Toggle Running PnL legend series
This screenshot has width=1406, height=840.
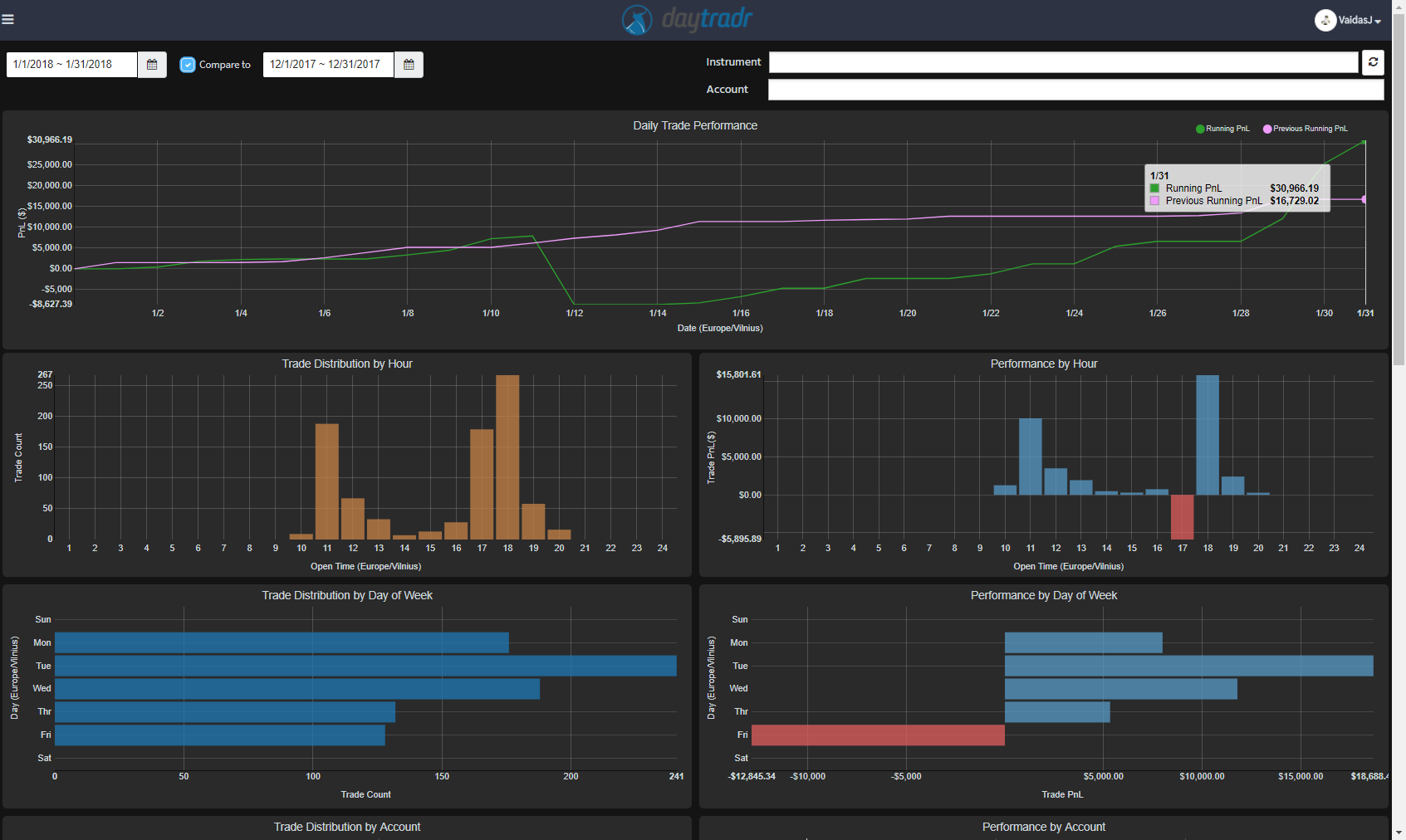point(1222,129)
